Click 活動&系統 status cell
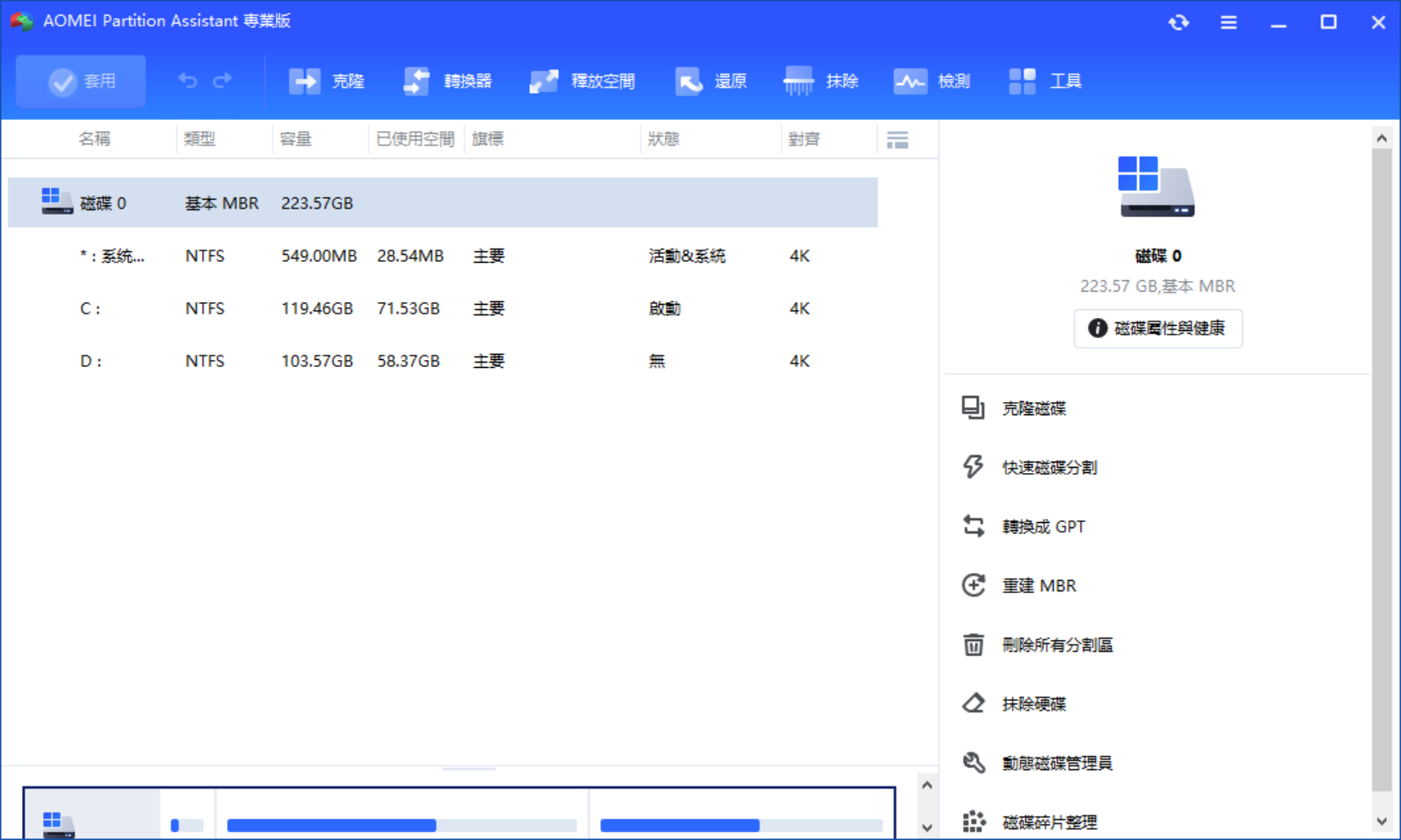 coord(687,256)
